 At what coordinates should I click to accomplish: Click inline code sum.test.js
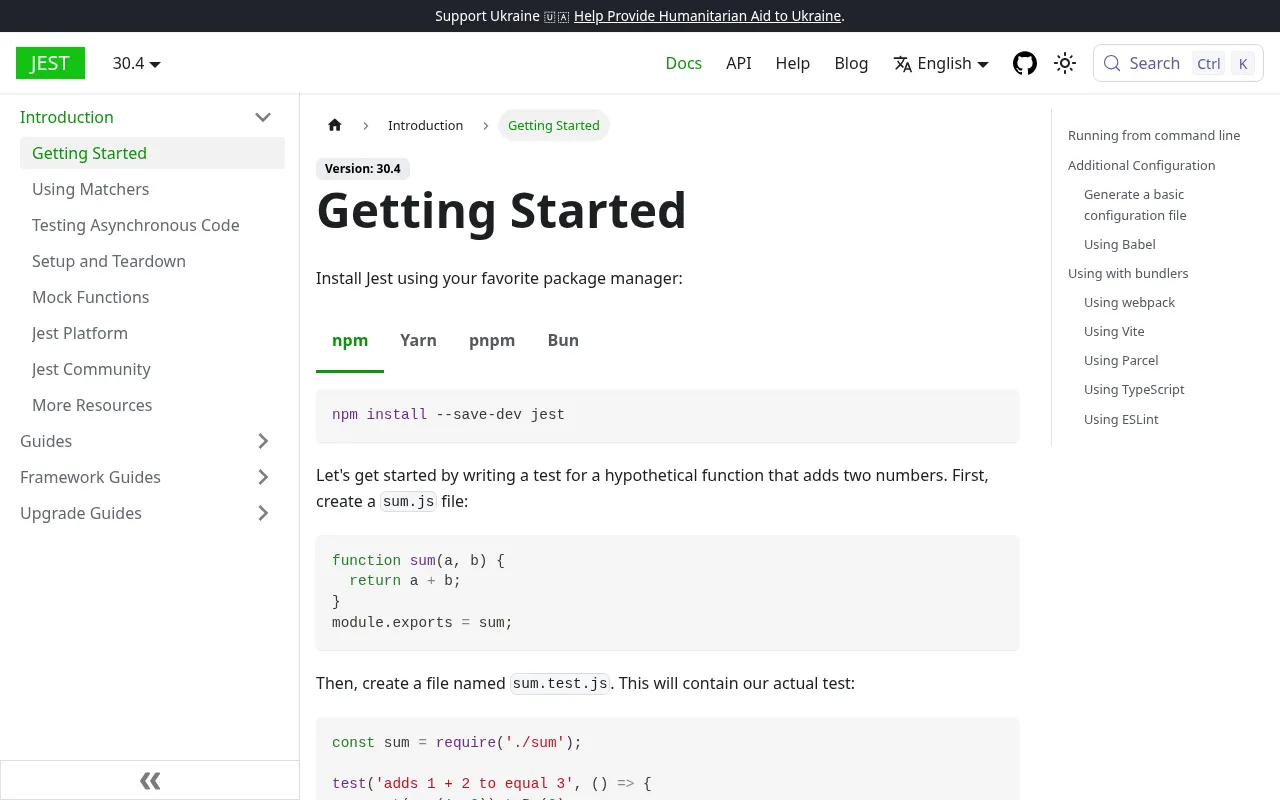tap(560, 684)
